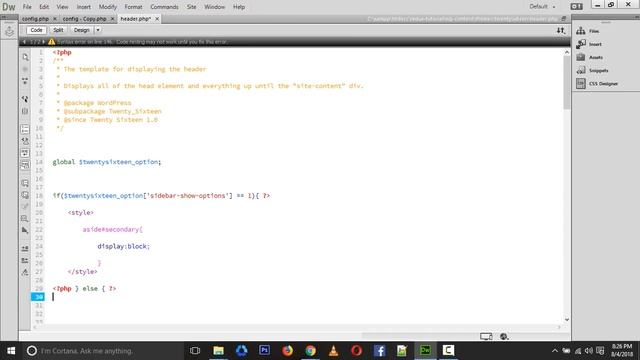Go to next error arrow in info bar
Image resolution: width=640 pixels, height=360 pixels.
[x=43, y=42]
